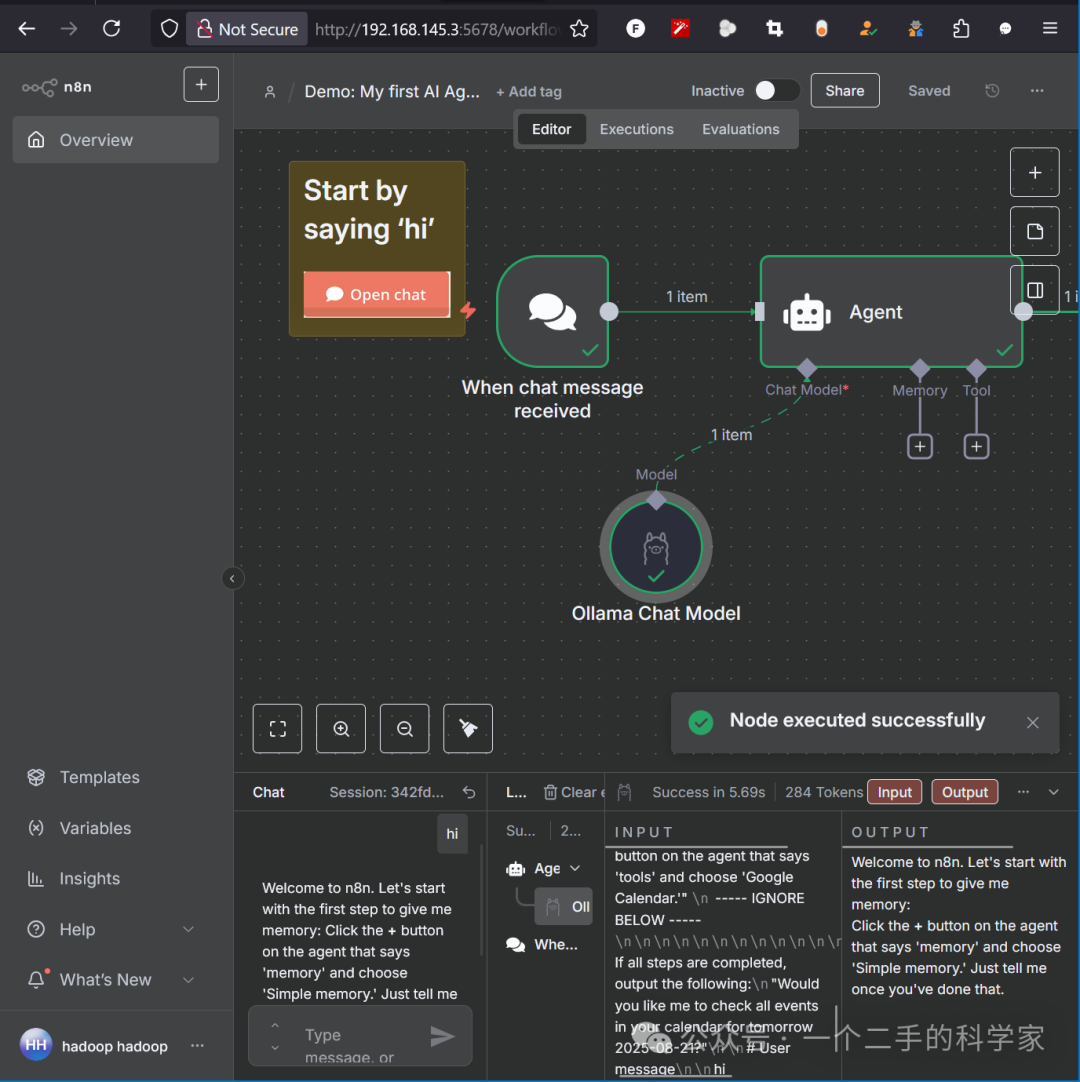1080x1082 pixels.
Task: Toggle the Input pane button
Action: tap(894, 792)
